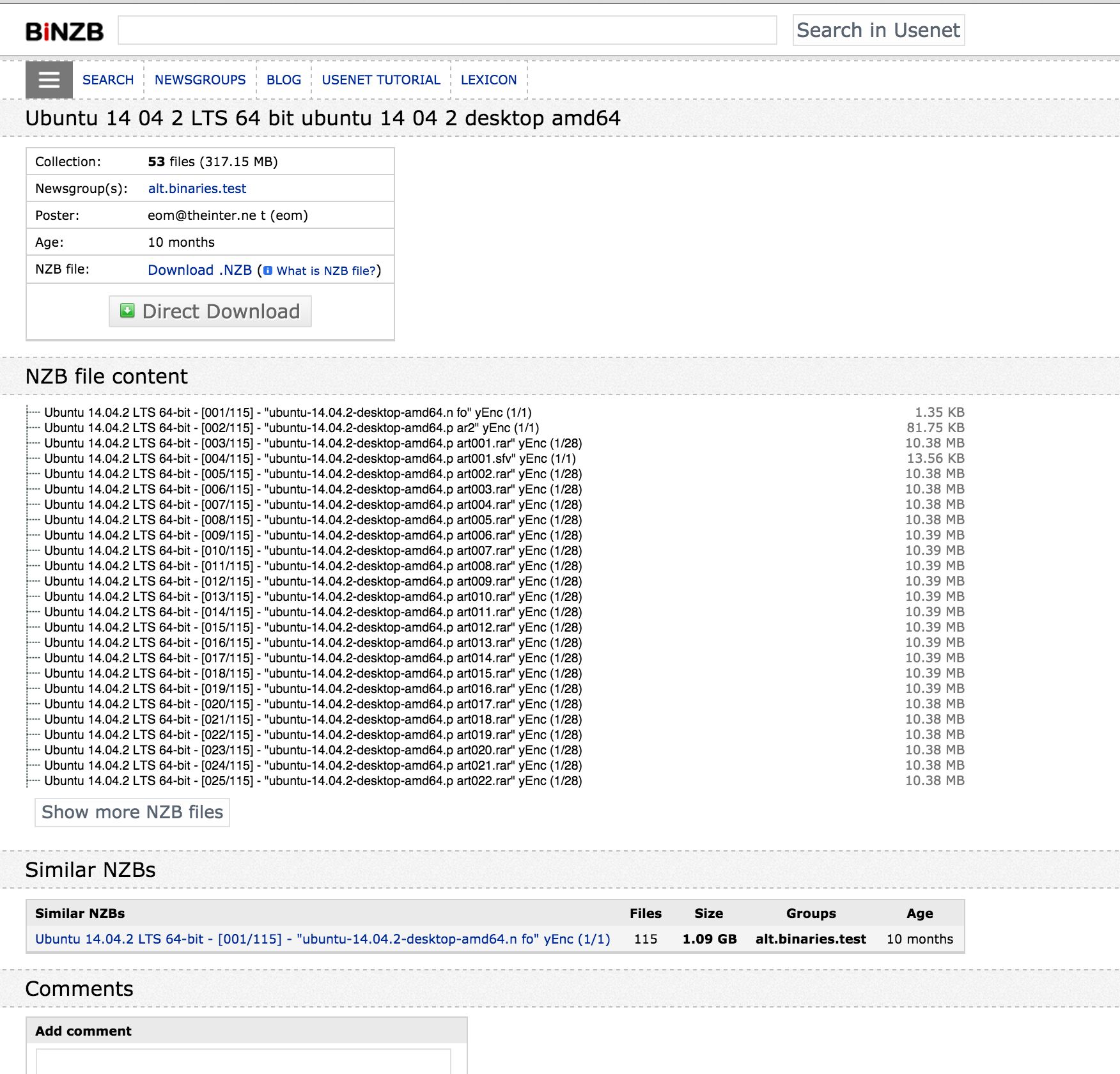
Task: Click the BiNZB logo
Action: point(63,30)
